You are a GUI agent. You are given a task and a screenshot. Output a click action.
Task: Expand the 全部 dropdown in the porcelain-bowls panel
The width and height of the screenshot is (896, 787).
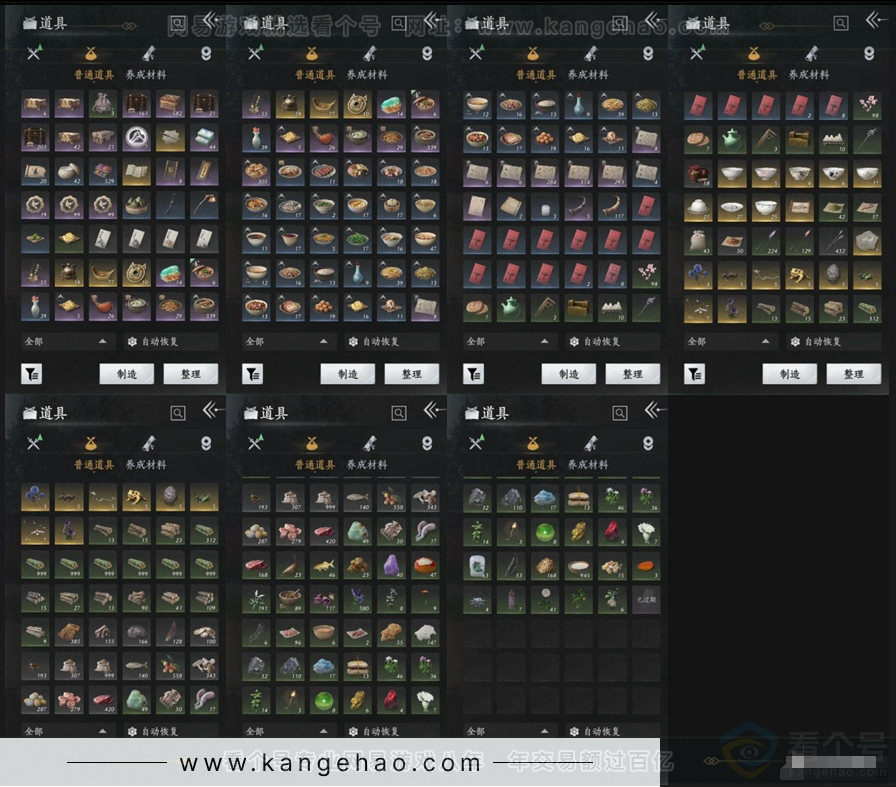tap(731, 341)
